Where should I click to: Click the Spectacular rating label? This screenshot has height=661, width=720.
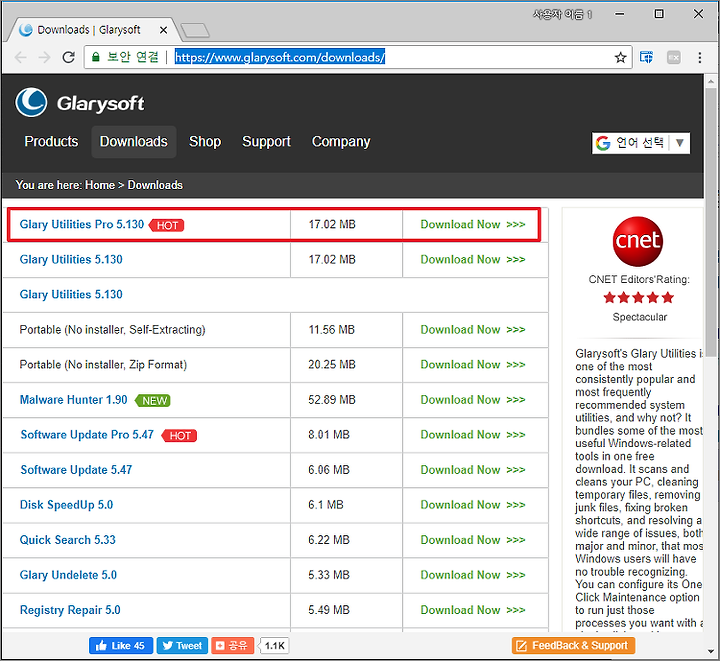640,317
